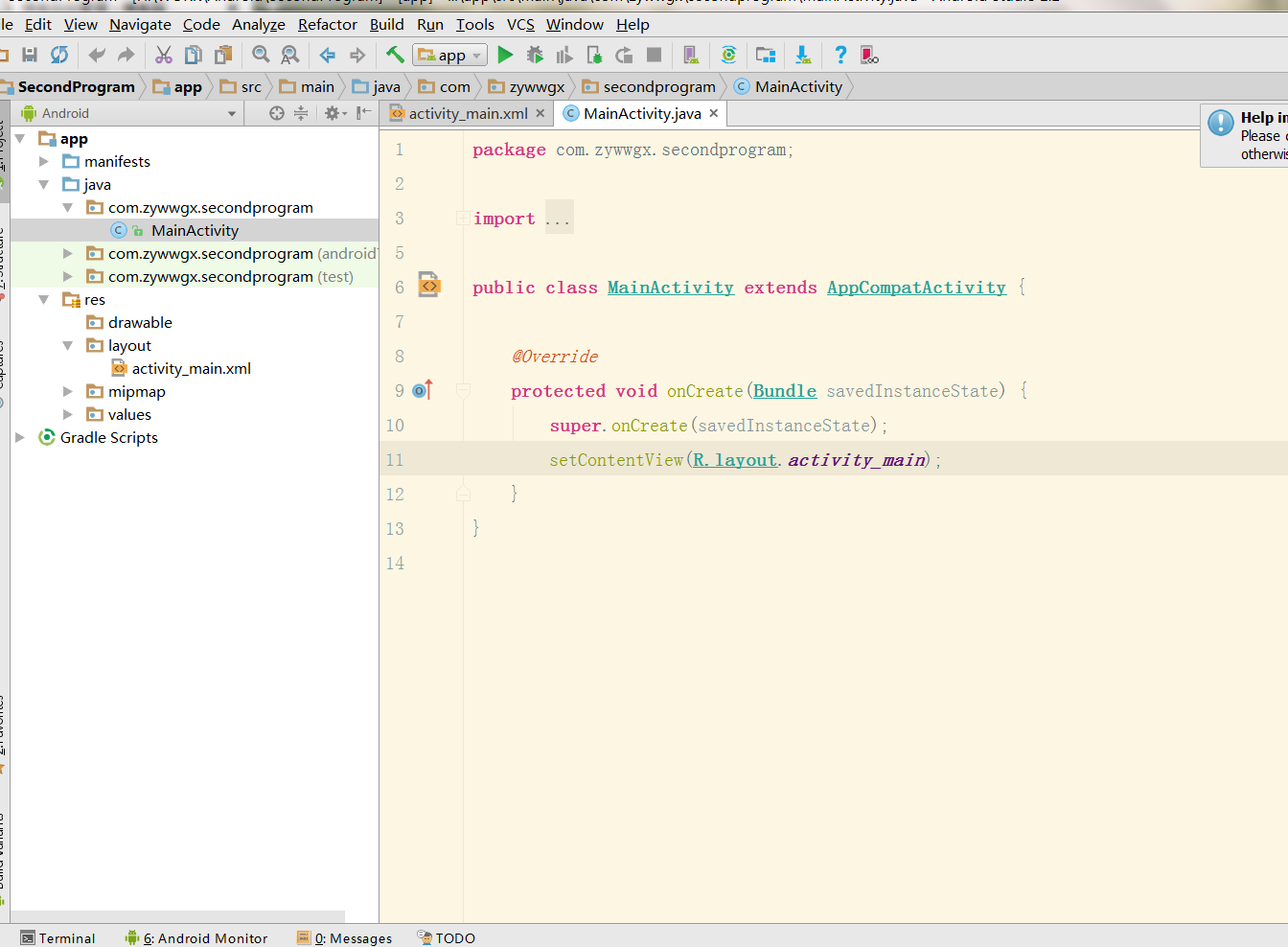Open the 6: Android Monitor tool window
Viewport: 1288px width, 947px height.
pos(196,938)
